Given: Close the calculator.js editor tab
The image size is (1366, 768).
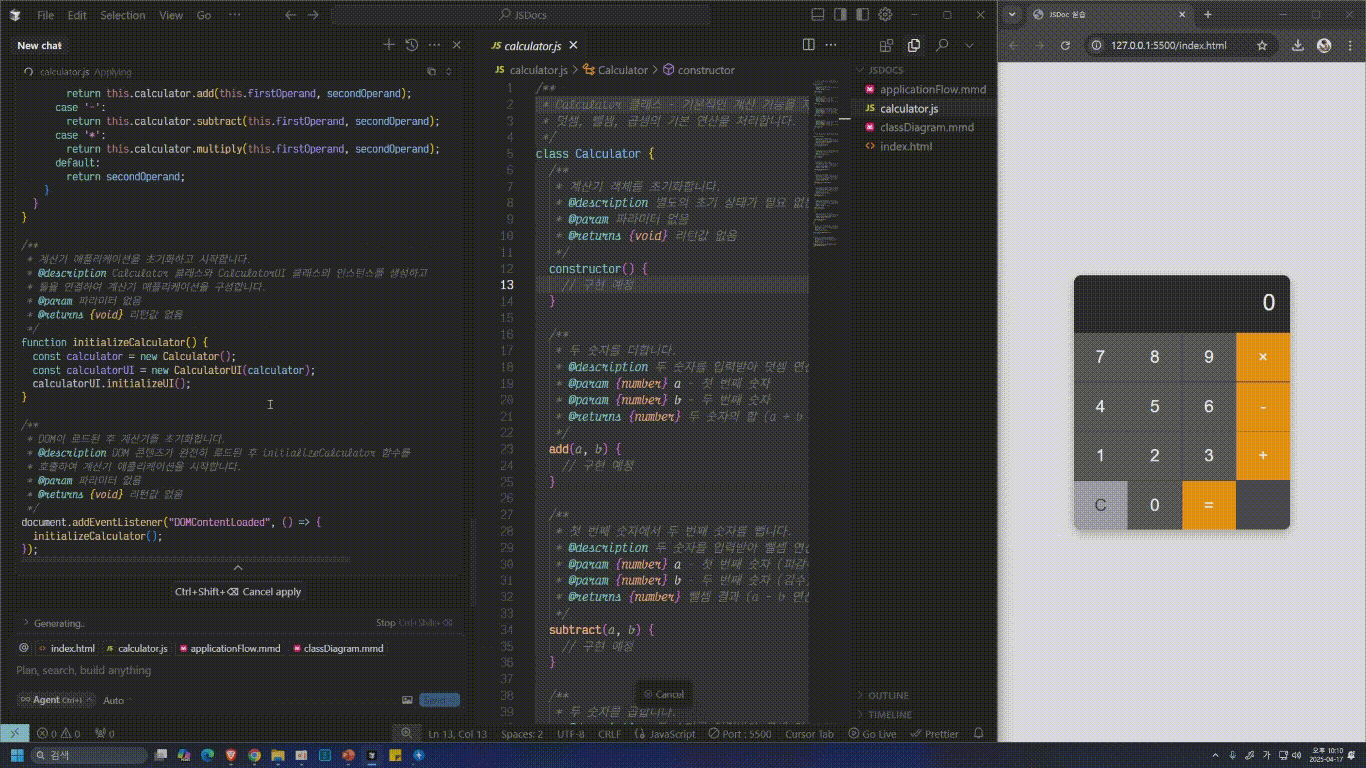Looking at the screenshot, I should click(573, 46).
